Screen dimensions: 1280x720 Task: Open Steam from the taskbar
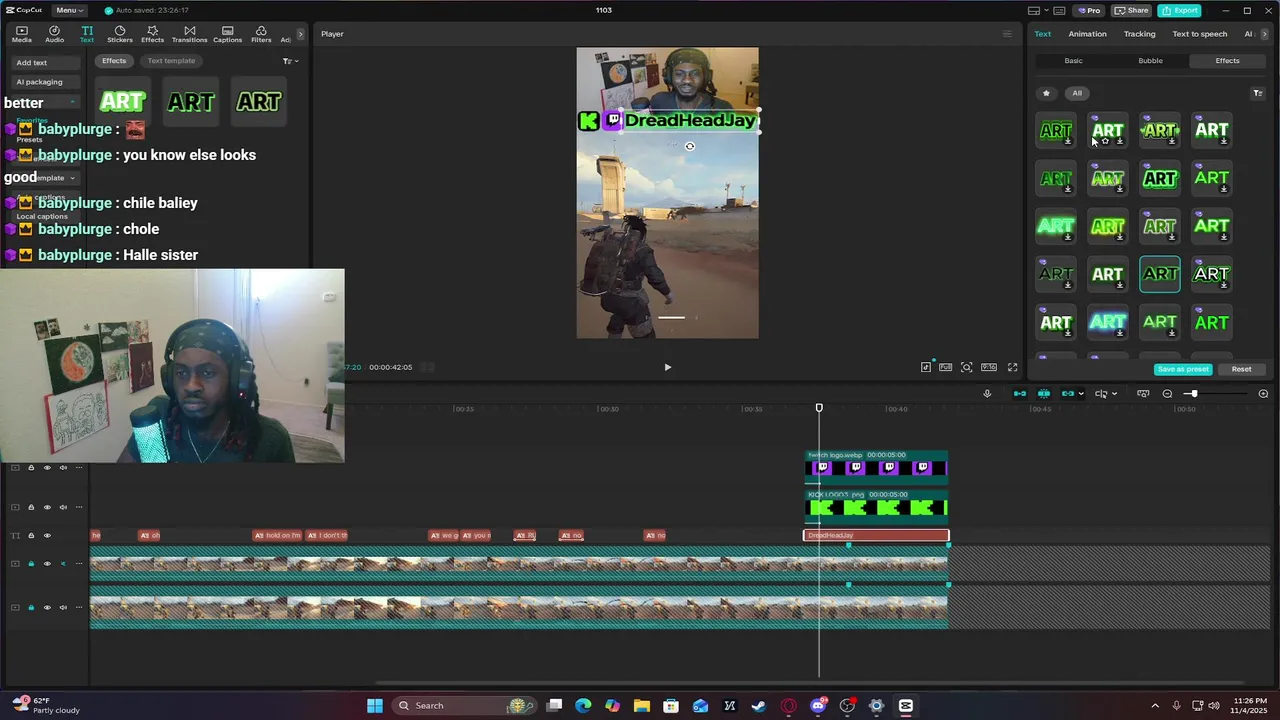pos(759,706)
